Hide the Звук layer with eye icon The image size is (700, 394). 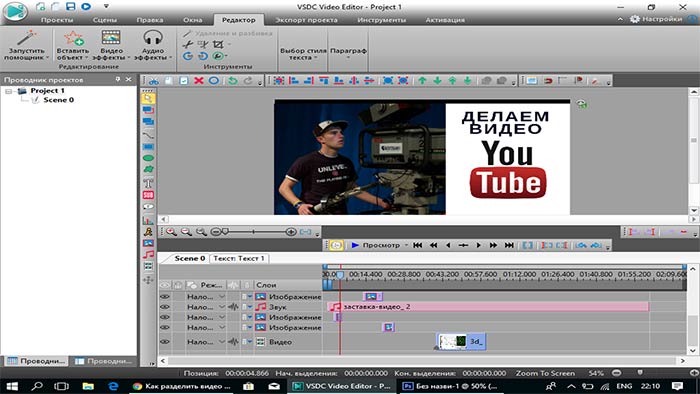[165, 307]
